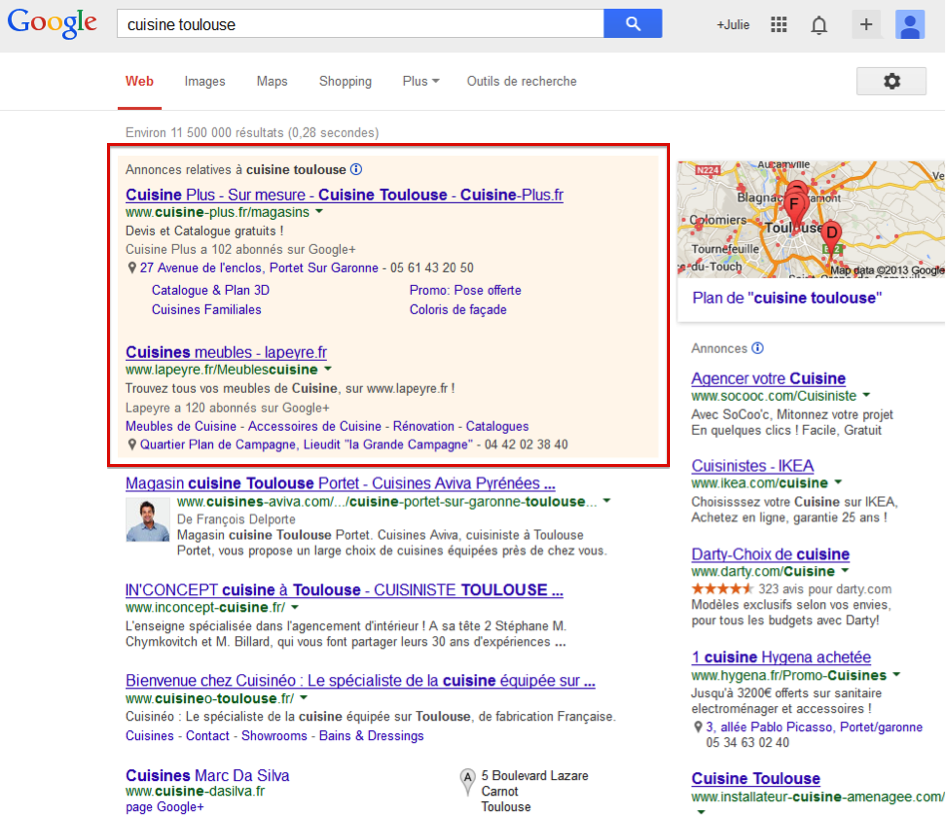Switch to the Maps tab

click(x=272, y=81)
